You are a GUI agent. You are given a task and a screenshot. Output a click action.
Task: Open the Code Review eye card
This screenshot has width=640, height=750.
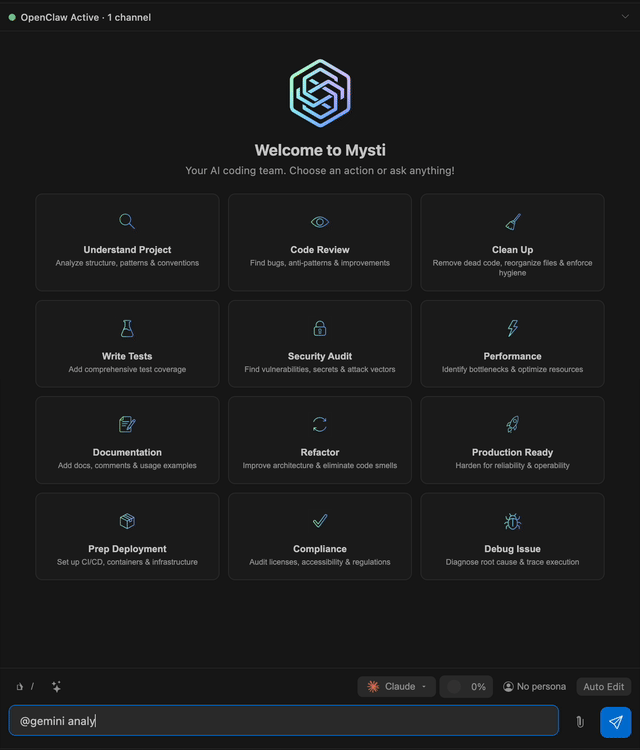(x=320, y=243)
